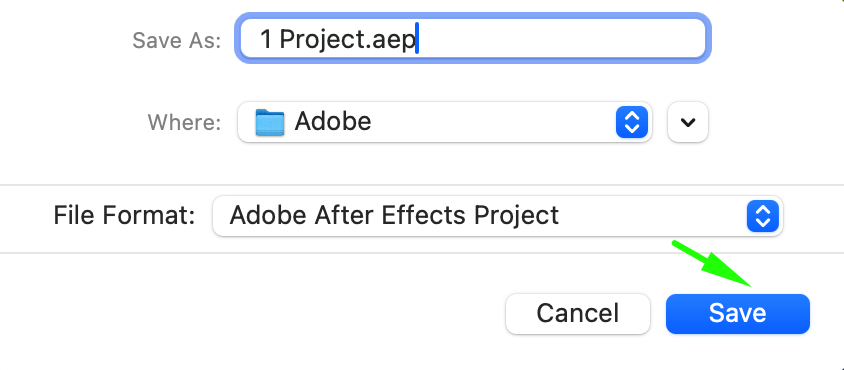
Task: Click the green arrow pointing at Save
Action: [712, 264]
